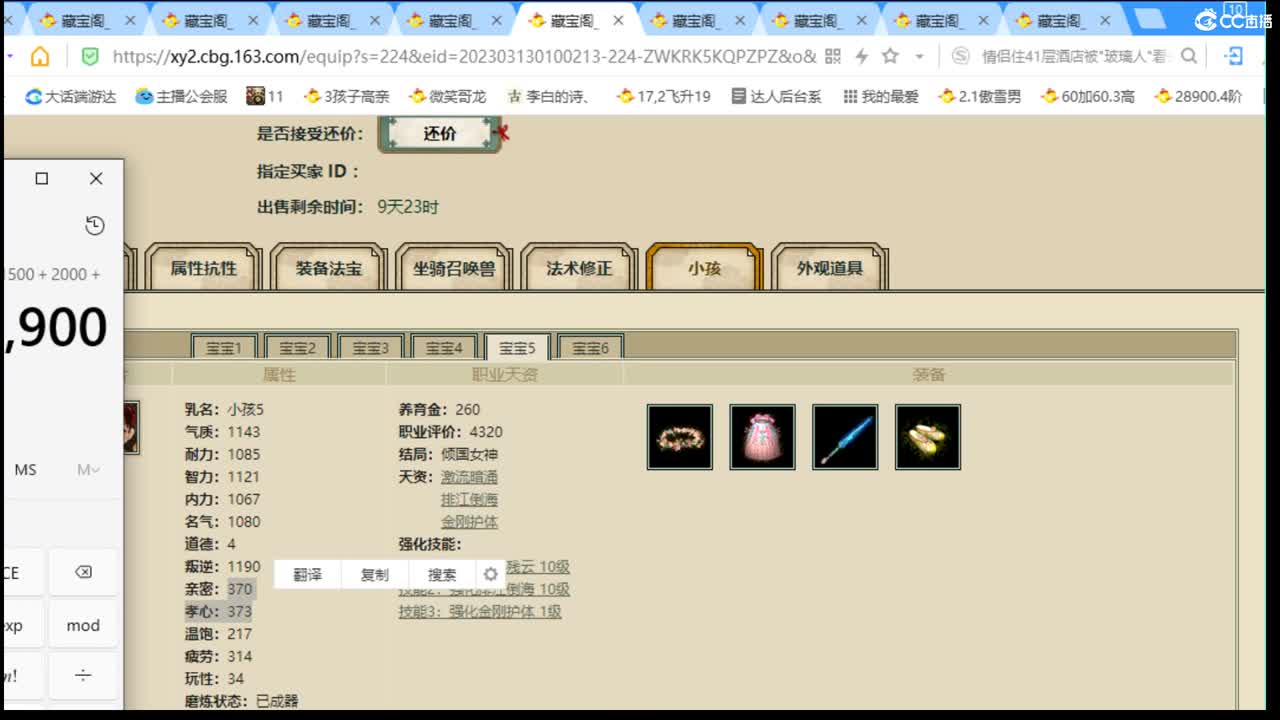Click the green security icon before the URL
Viewport: 1280px width, 720px height.
click(91, 57)
